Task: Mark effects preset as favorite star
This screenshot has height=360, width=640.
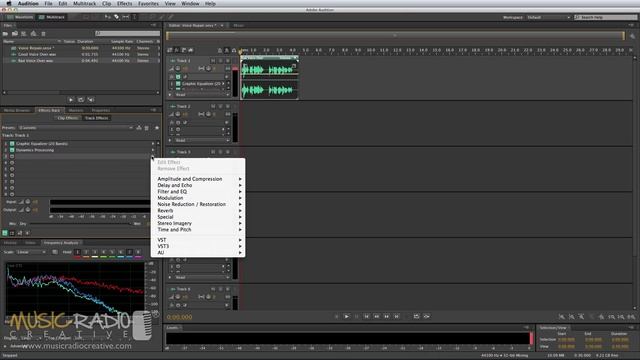Action: click(x=157, y=128)
